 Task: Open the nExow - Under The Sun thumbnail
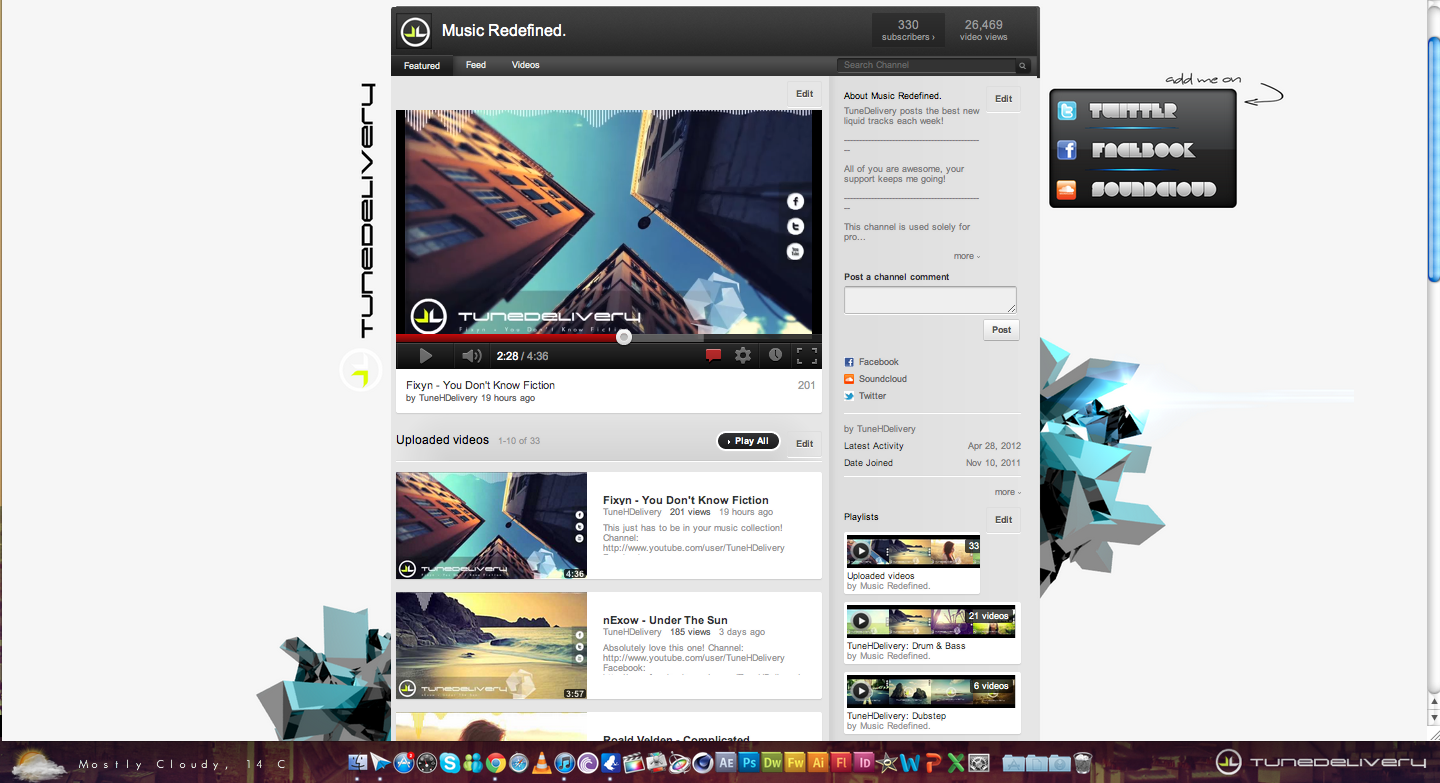(x=491, y=645)
